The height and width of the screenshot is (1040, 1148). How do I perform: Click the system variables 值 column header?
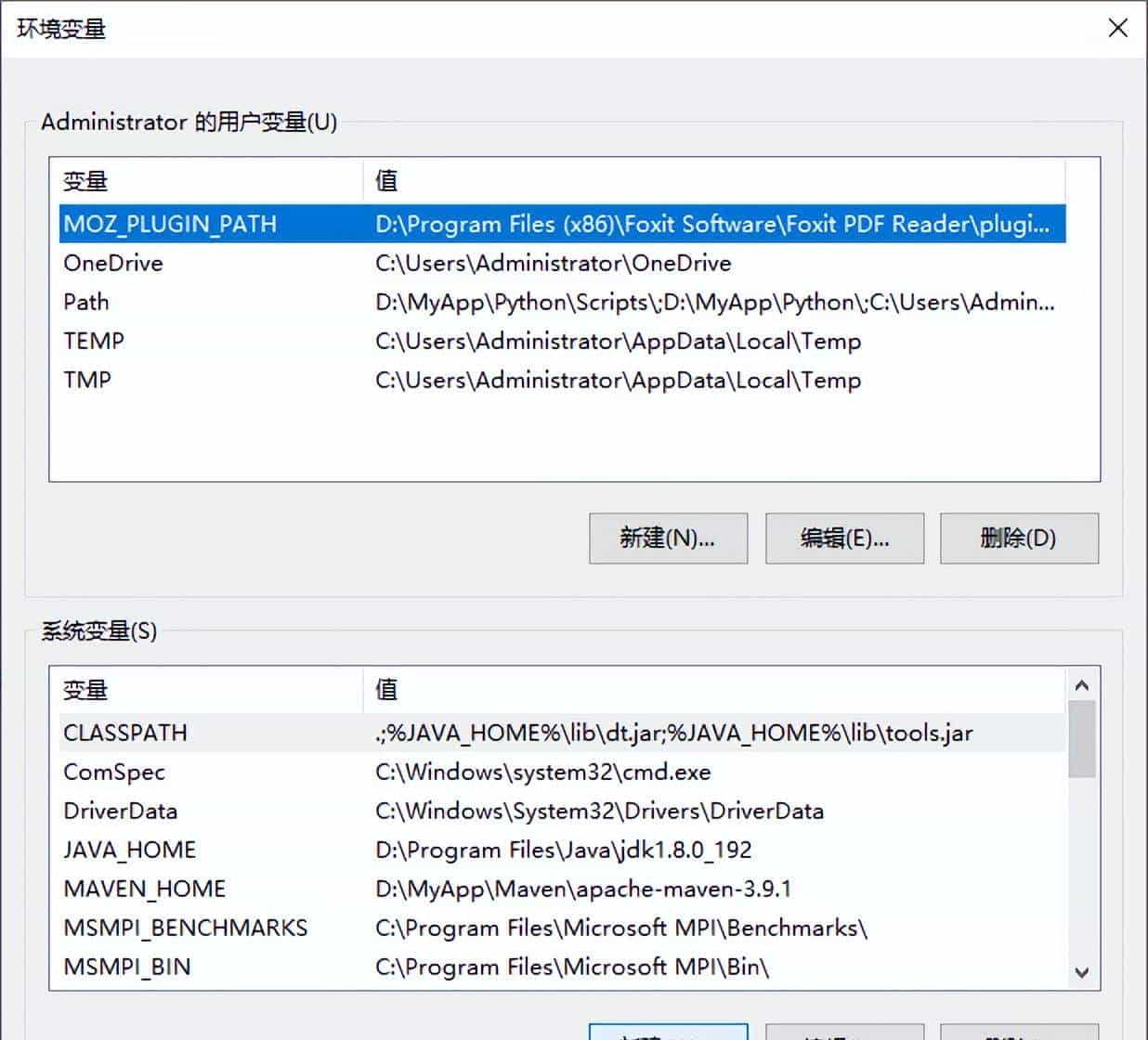pos(713,689)
